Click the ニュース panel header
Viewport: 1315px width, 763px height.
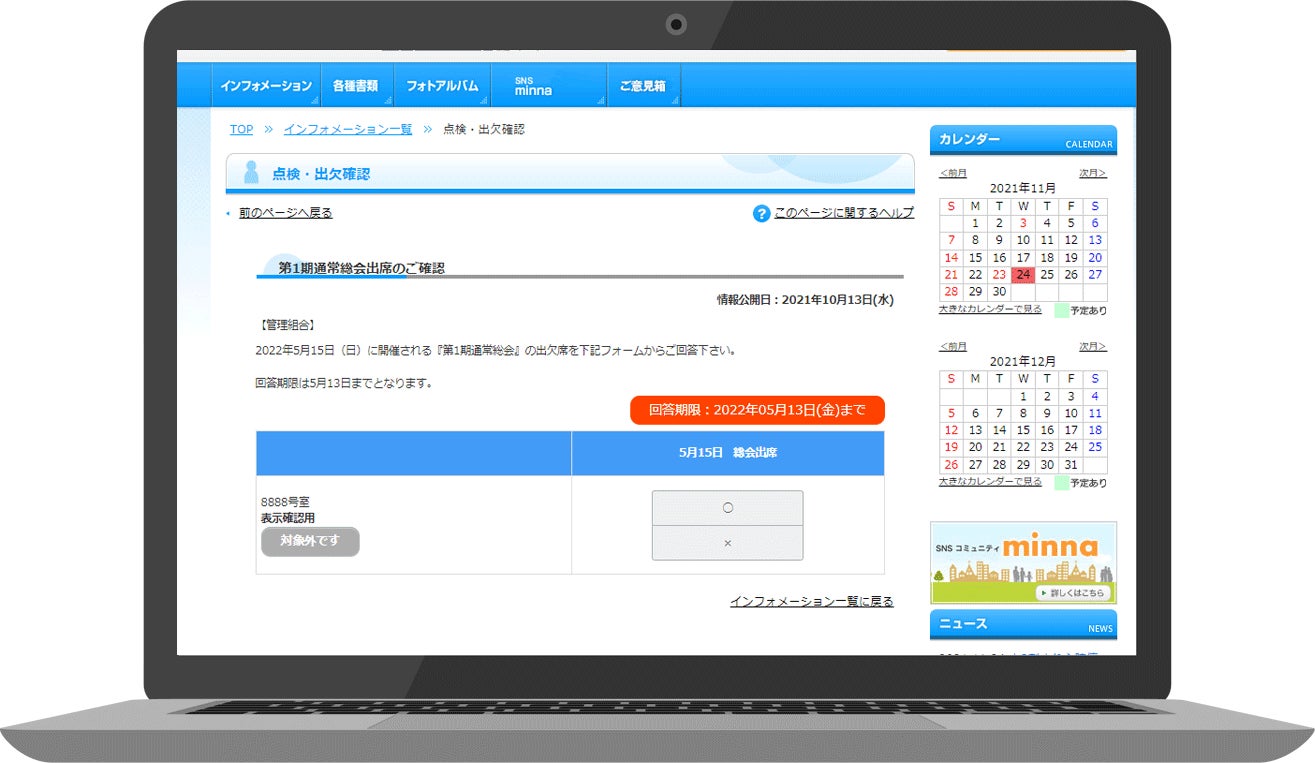(1023, 624)
